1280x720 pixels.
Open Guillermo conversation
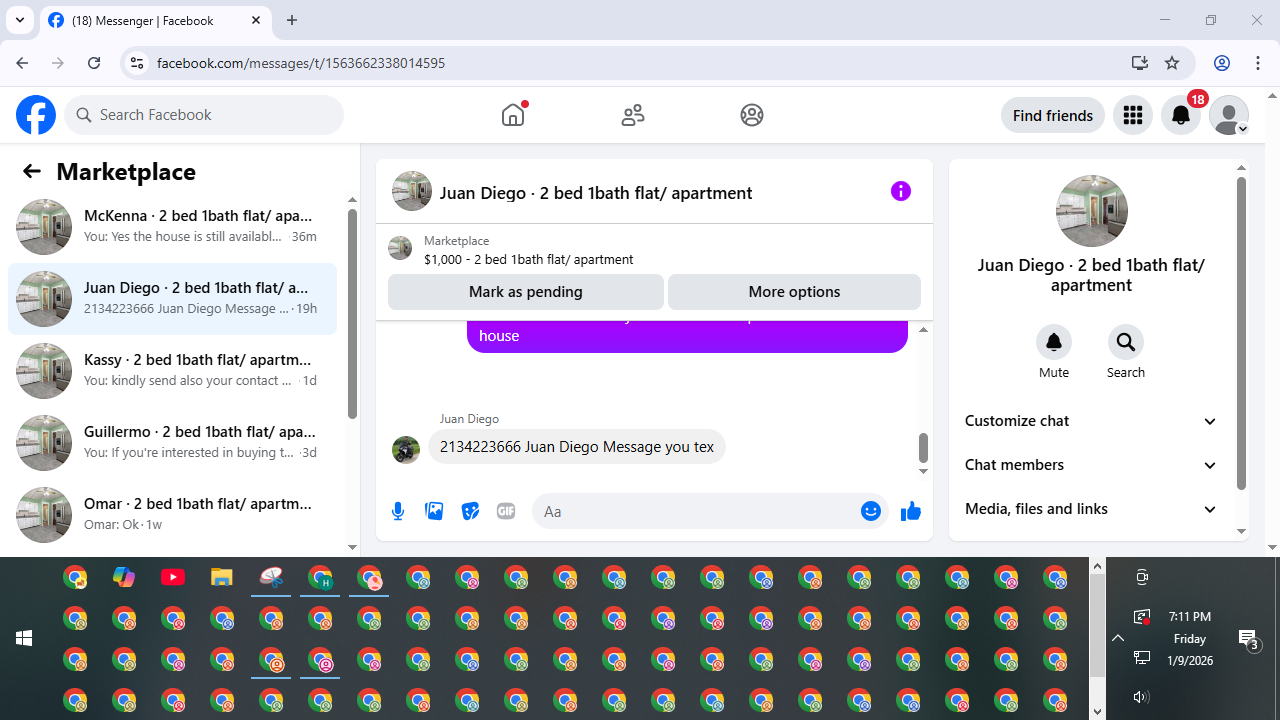tap(172, 443)
